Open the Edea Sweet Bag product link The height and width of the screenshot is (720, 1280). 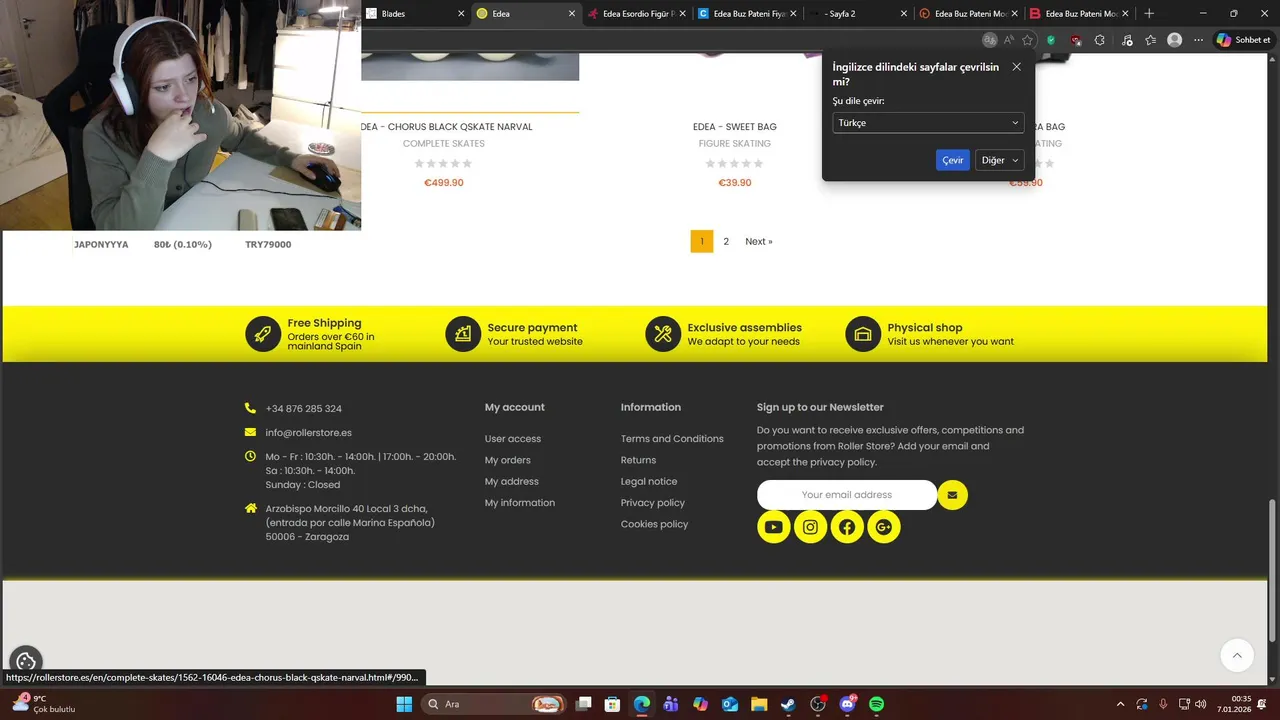(735, 127)
